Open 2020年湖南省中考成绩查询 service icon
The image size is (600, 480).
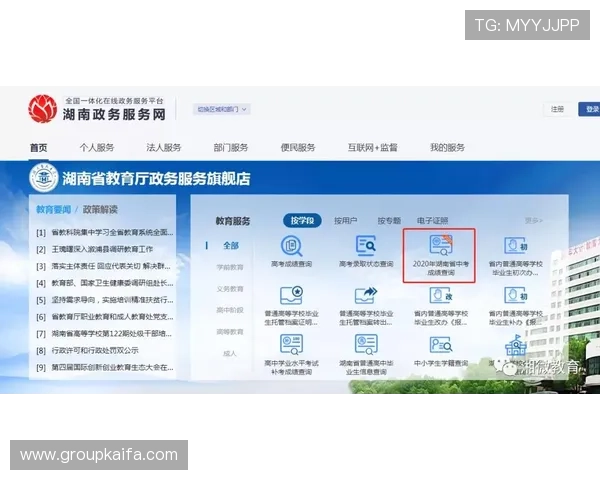coord(441,245)
